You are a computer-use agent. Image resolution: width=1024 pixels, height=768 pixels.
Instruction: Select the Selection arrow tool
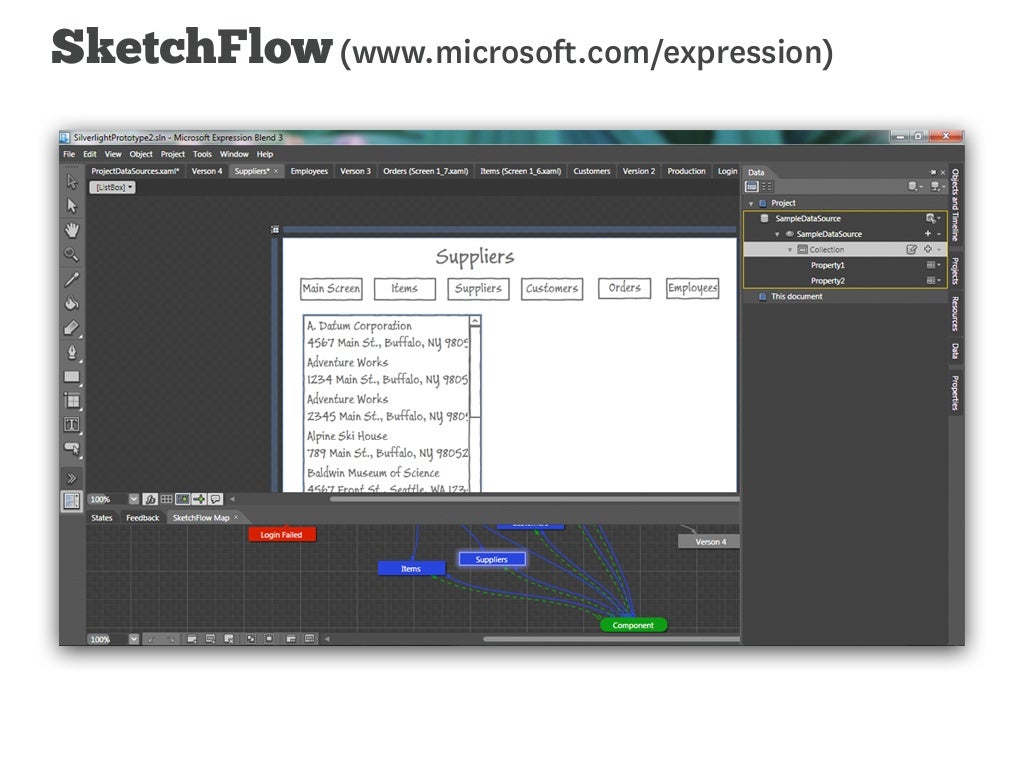72,182
